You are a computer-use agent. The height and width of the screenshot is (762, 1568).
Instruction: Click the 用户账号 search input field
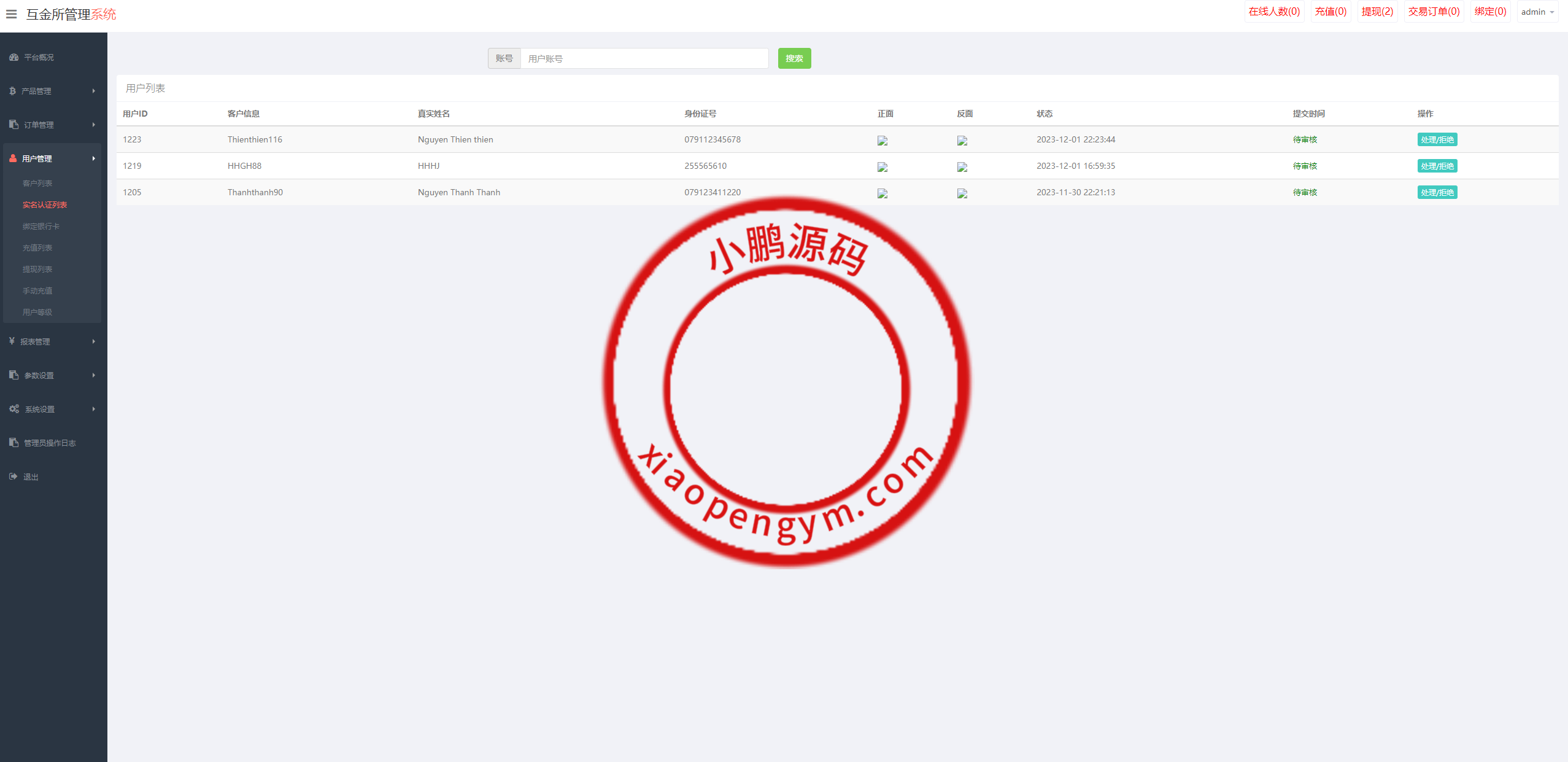pyautogui.click(x=644, y=58)
